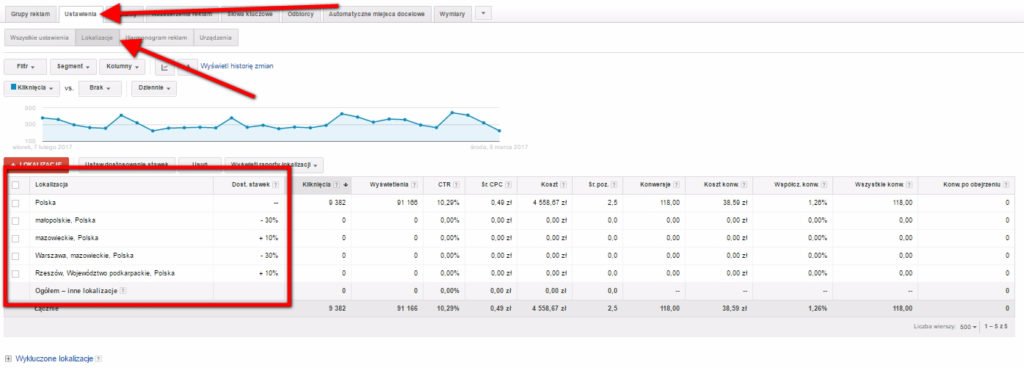This screenshot has width=1024, height=368.
Task: Open help icon next to Konw. po obejrzeniu
Action: (1005, 185)
